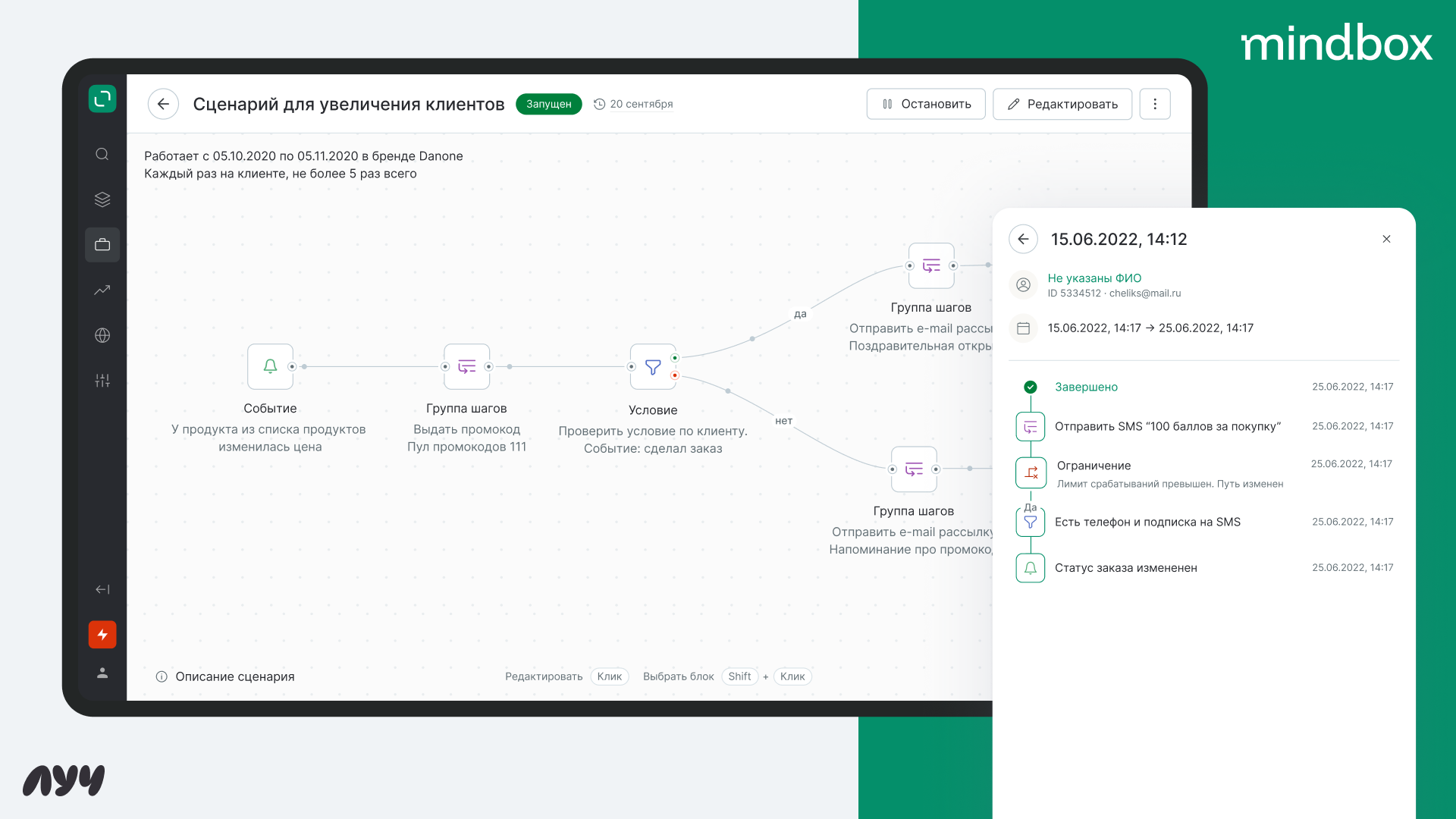Open the user profile icon in sidebar
Screen dimensions: 1456x819
tap(102, 673)
